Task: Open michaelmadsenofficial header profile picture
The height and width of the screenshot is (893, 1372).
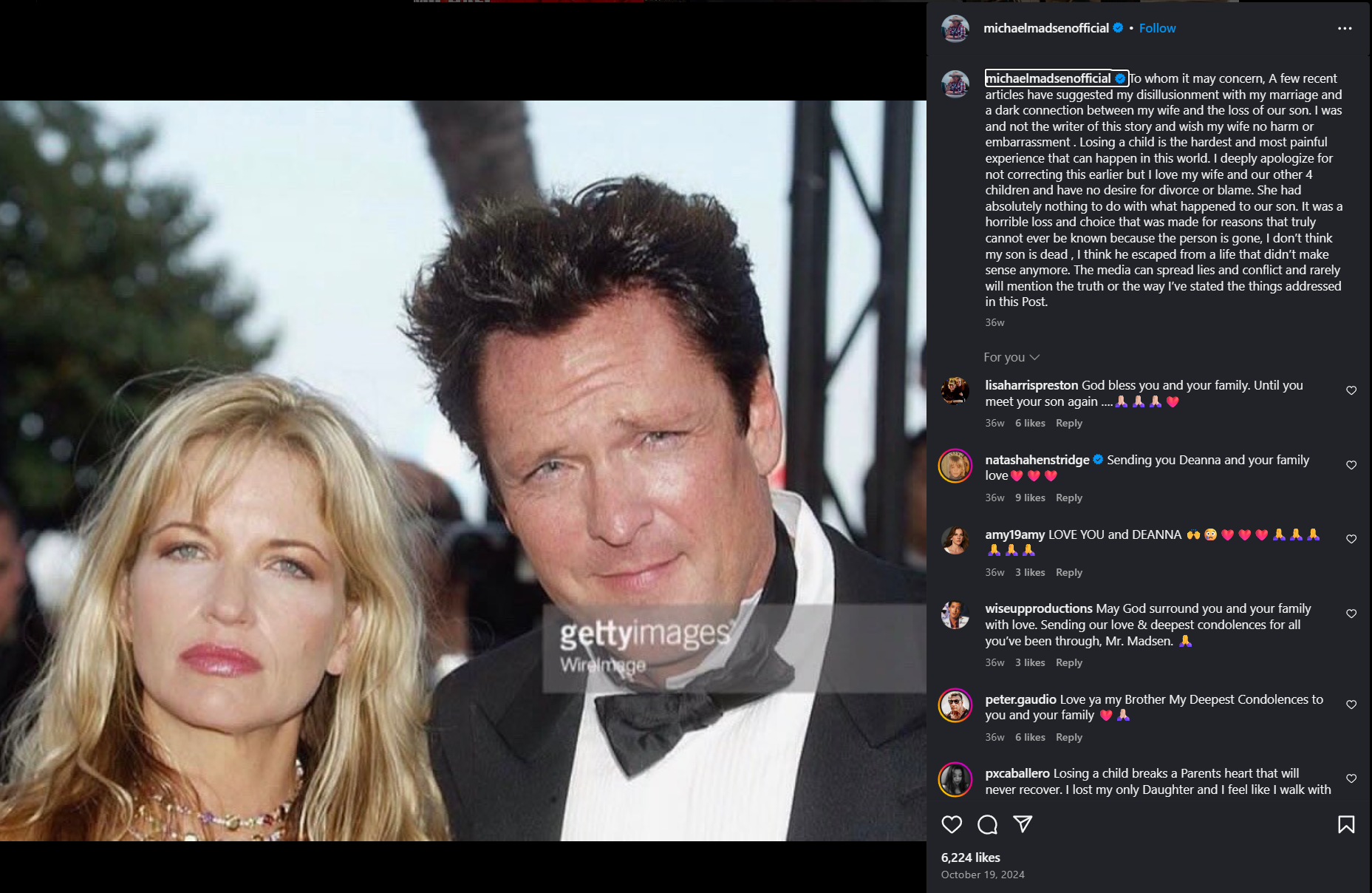Action: (x=955, y=28)
